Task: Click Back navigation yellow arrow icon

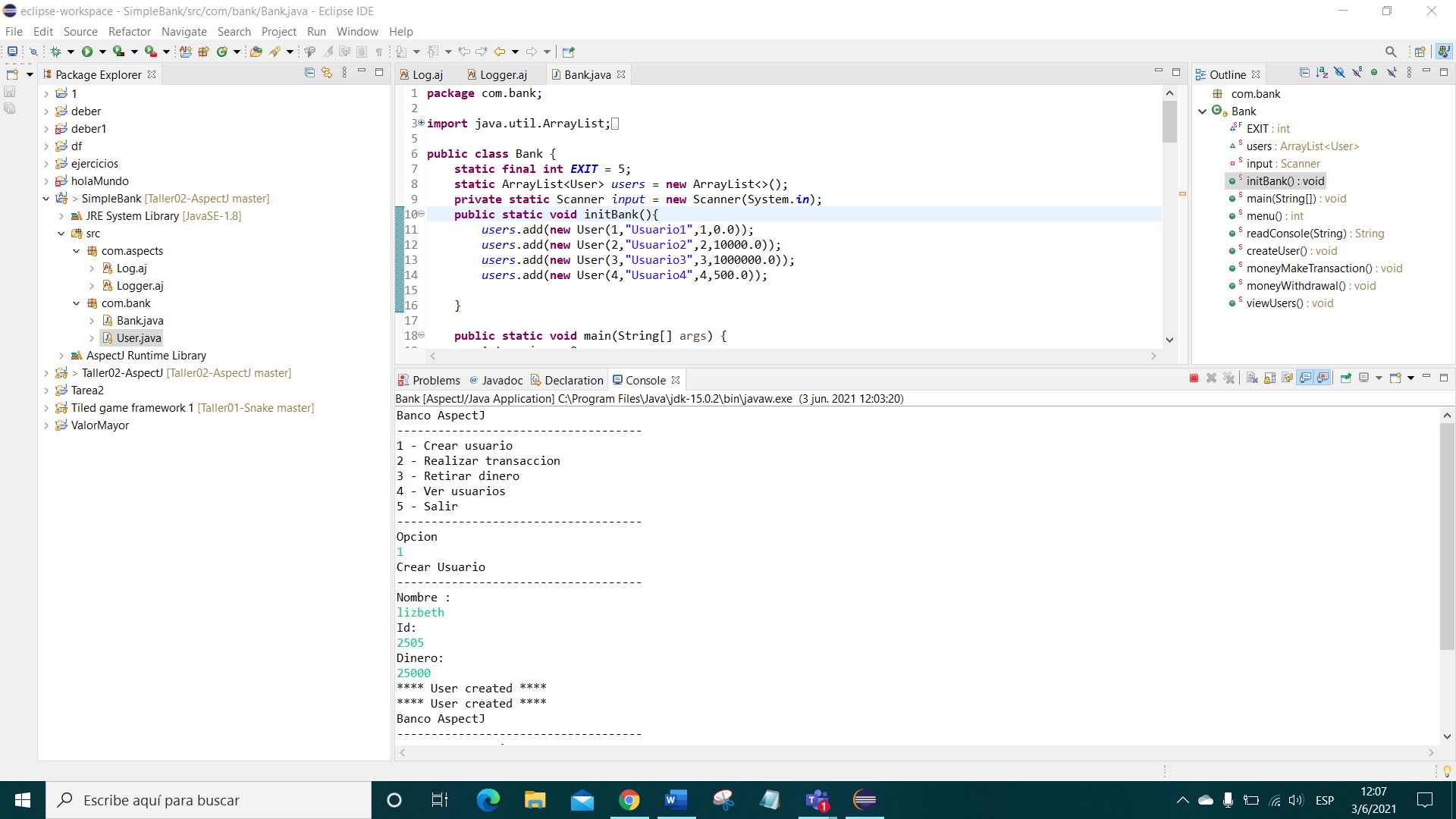Action: coord(500,52)
